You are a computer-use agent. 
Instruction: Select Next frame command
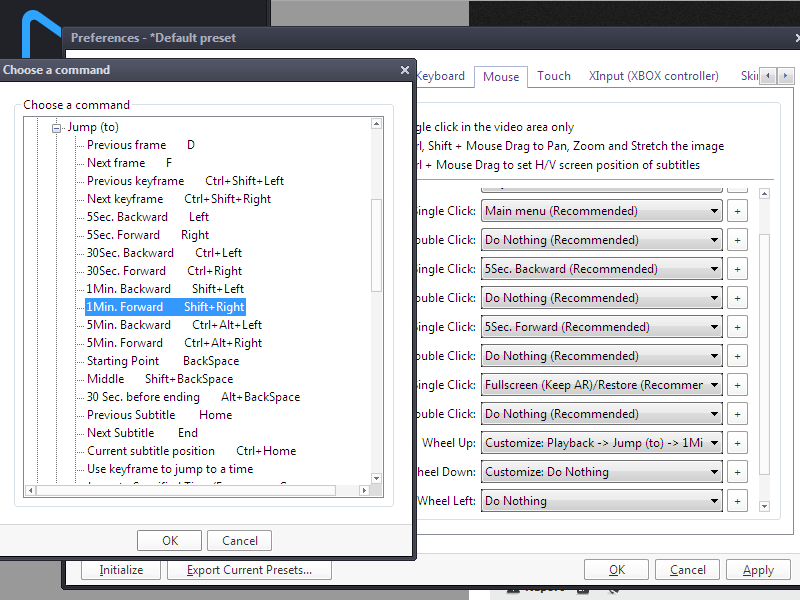(130, 163)
